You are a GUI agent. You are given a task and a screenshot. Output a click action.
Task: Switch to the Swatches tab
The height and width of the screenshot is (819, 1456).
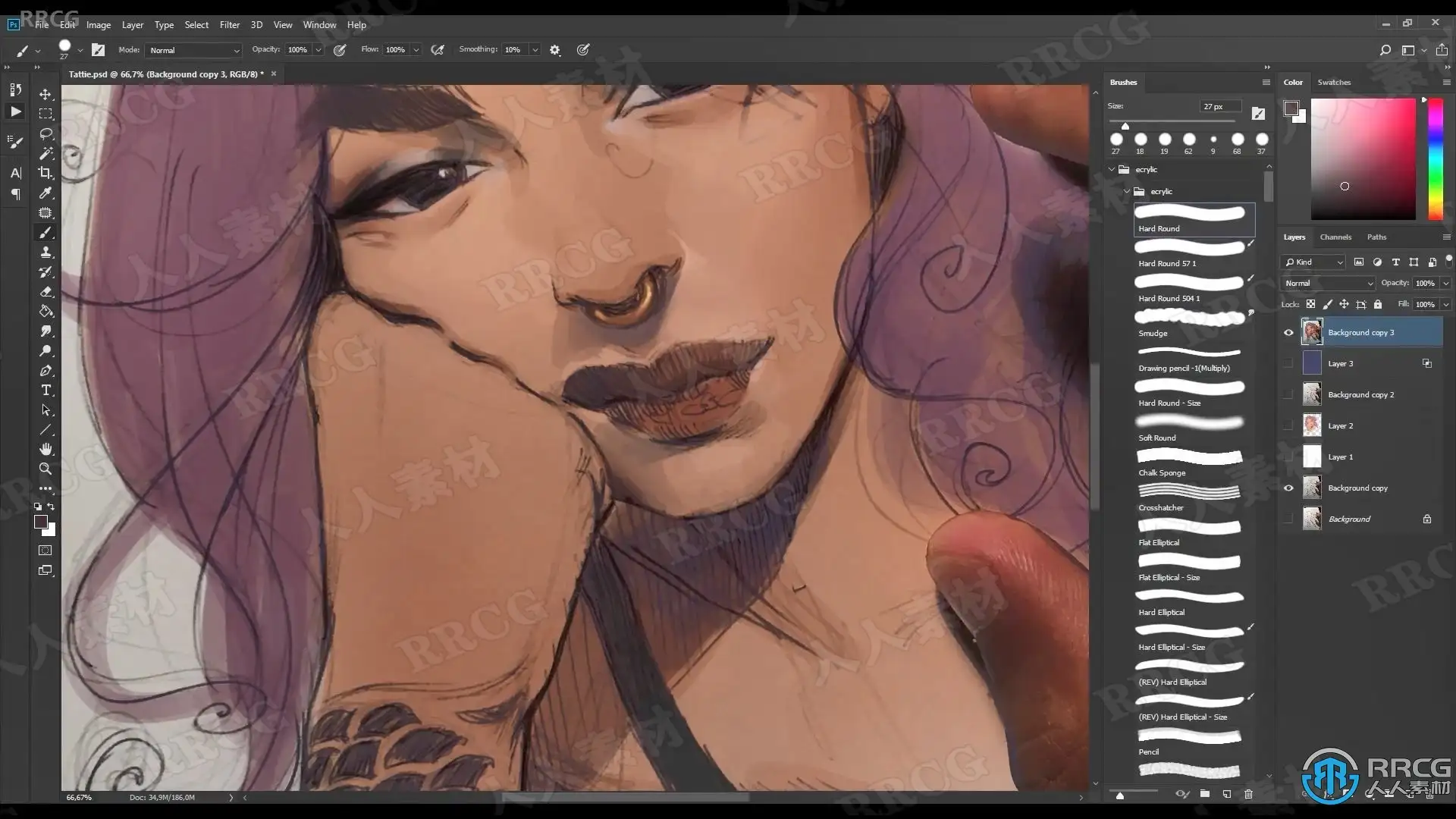tap(1334, 83)
